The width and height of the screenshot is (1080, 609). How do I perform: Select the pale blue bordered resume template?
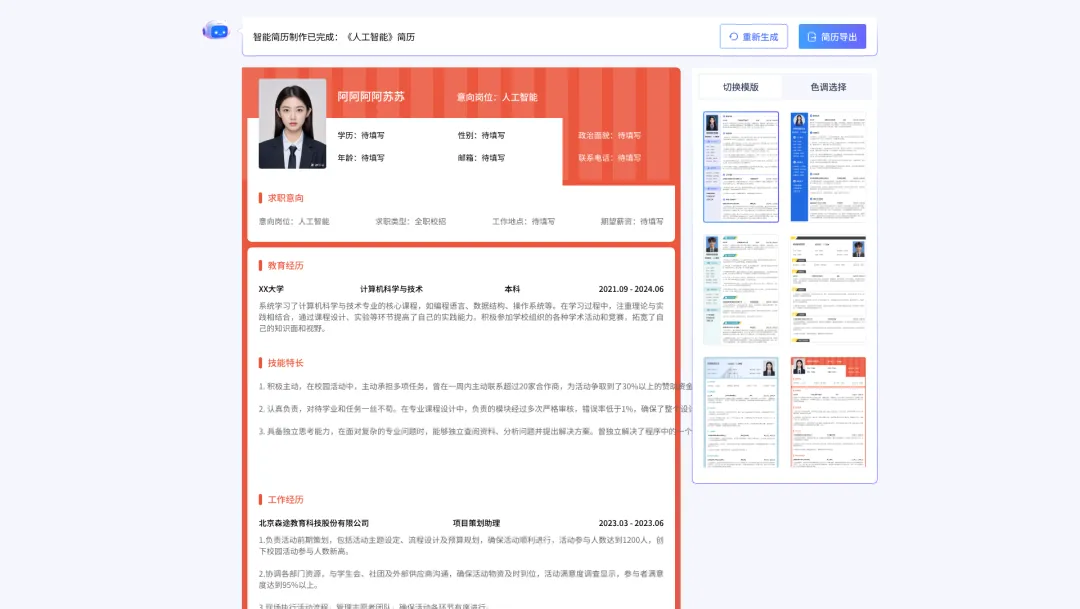pos(741,412)
